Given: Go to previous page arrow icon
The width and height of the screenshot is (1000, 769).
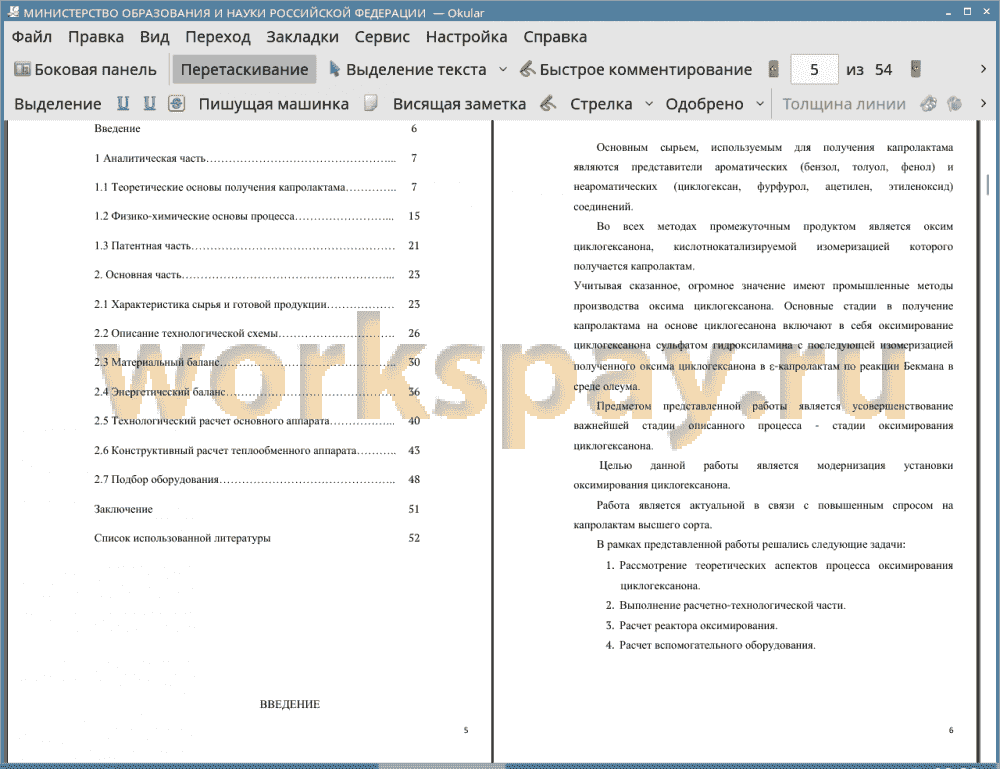Looking at the screenshot, I should tap(774, 69).
